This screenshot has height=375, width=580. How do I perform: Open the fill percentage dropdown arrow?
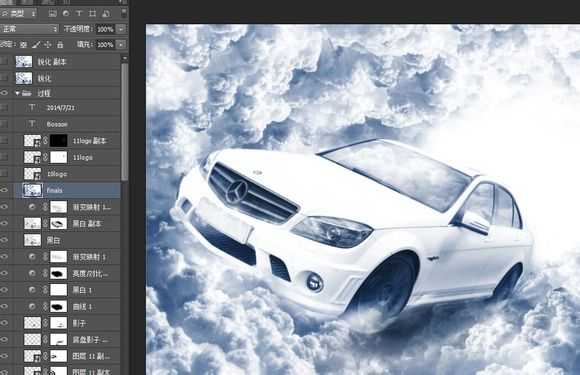click(x=121, y=45)
